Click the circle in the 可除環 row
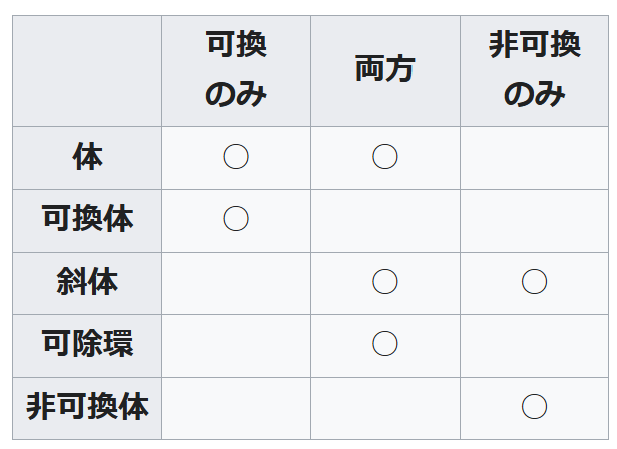Image resolution: width=617 pixels, height=449 pixels. 385,345
